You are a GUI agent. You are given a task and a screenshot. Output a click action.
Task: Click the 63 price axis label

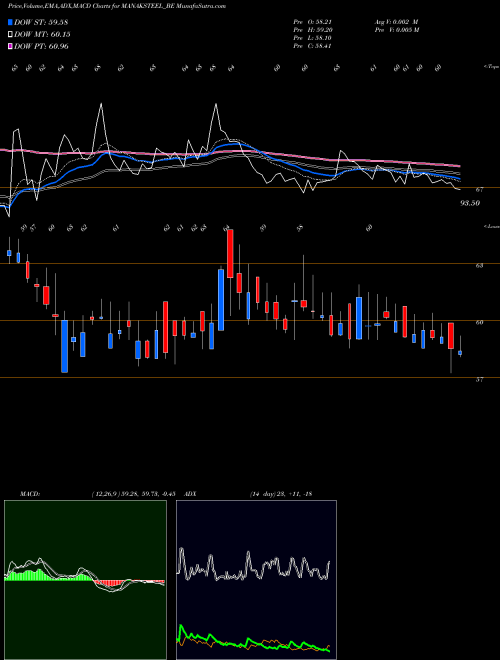click(479, 266)
